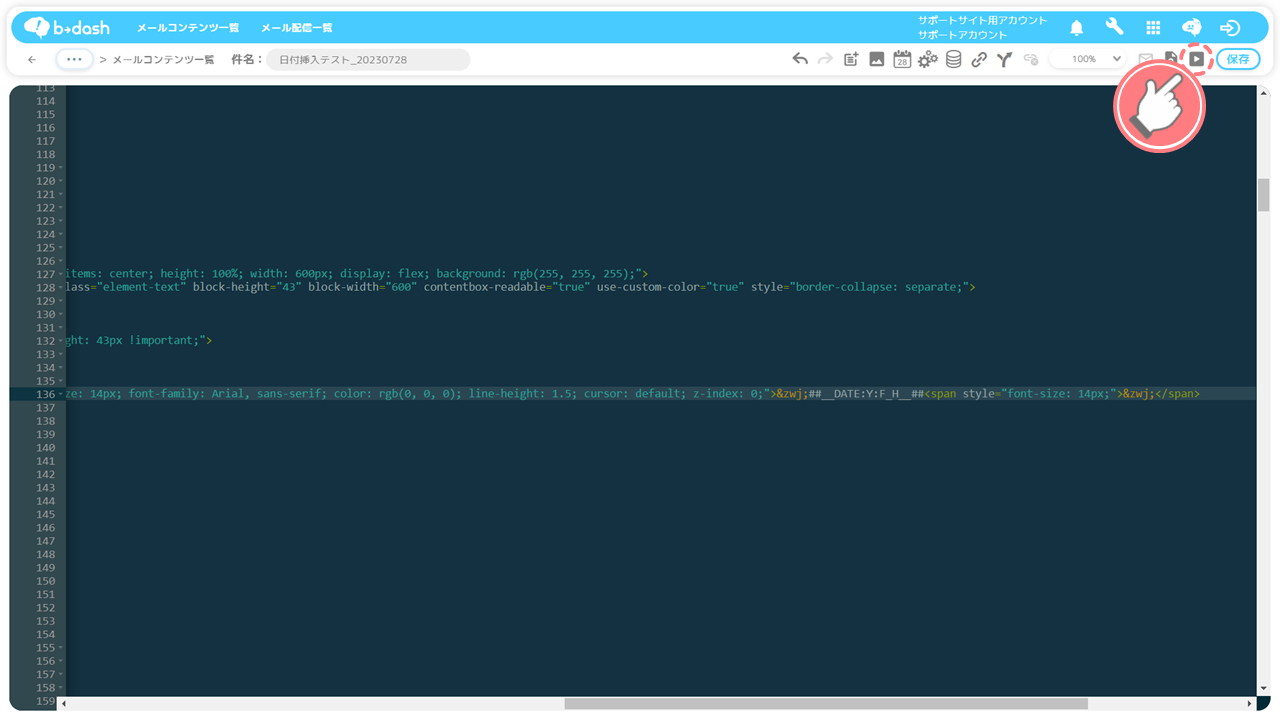This screenshot has height=720, width=1280.
Task: Click the b→dash logo
Action: click(x=67, y=27)
